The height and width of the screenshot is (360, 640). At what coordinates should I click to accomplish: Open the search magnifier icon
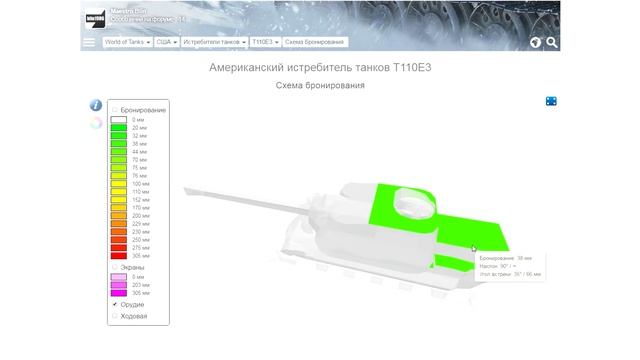point(552,42)
